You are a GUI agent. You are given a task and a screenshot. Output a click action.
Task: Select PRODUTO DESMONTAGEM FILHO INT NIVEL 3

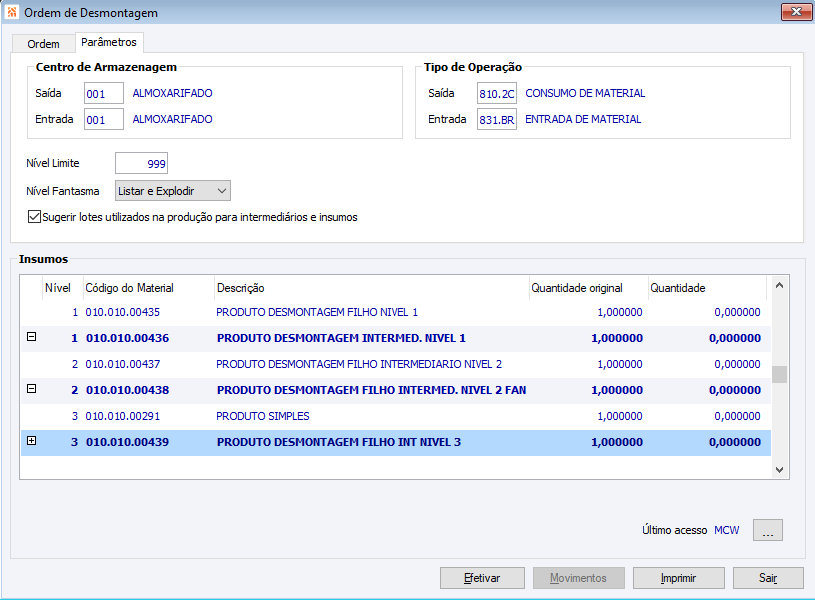pos(339,442)
